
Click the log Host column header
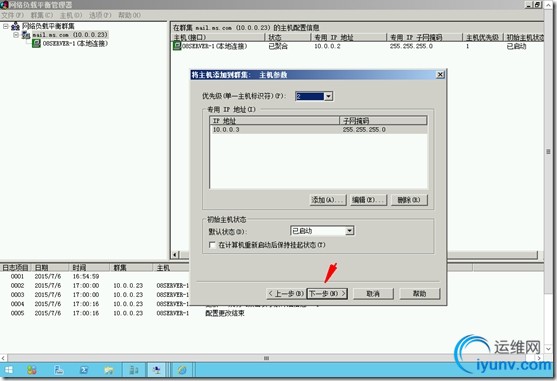(x=171, y=268)
